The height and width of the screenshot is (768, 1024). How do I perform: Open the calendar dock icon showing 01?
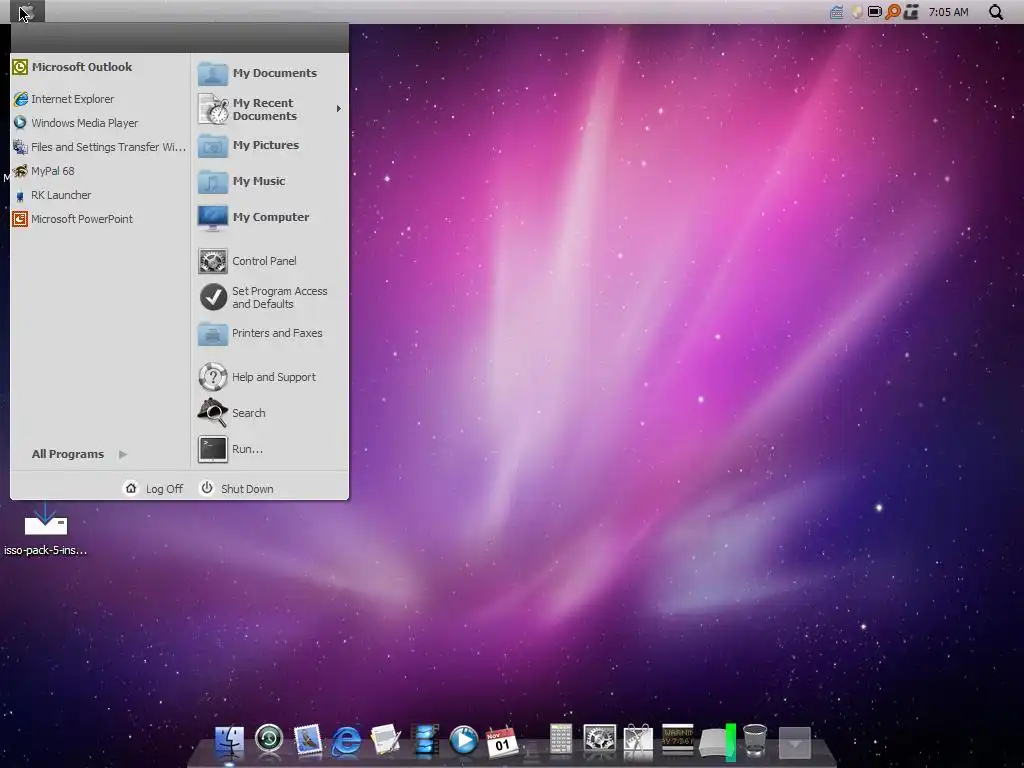(x=502, y=742)
